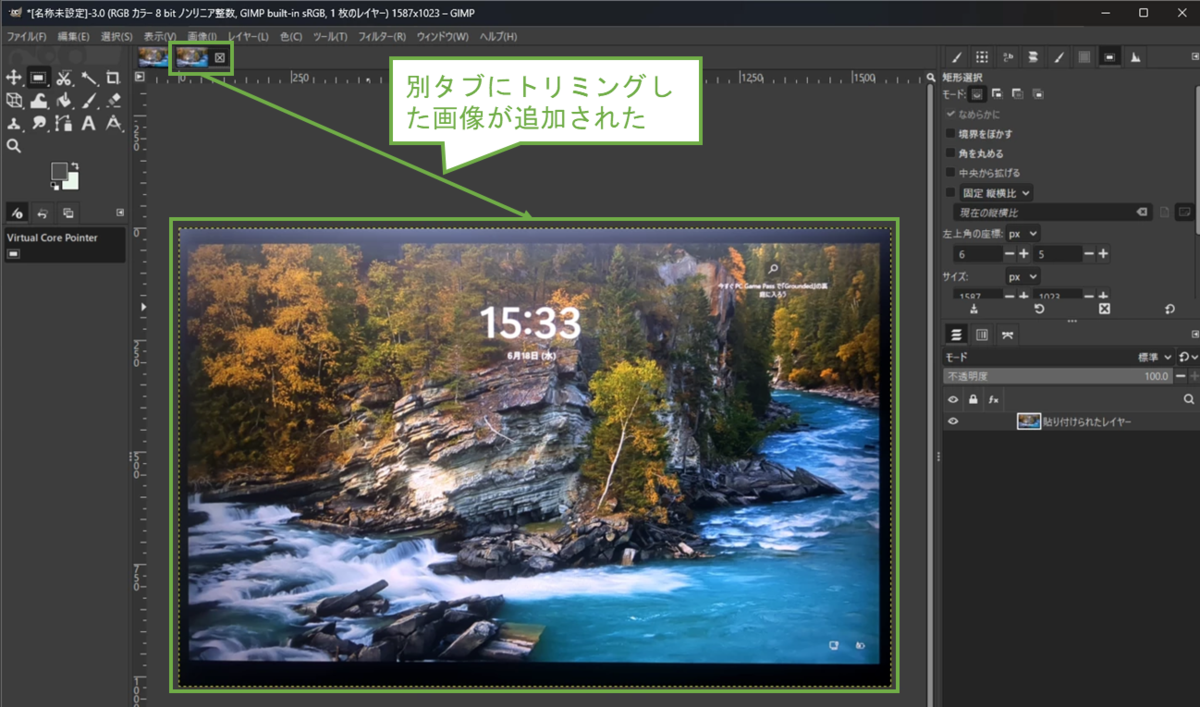
Task: Open File menu ファイル(F)
Action: click(x=26, y=37)
